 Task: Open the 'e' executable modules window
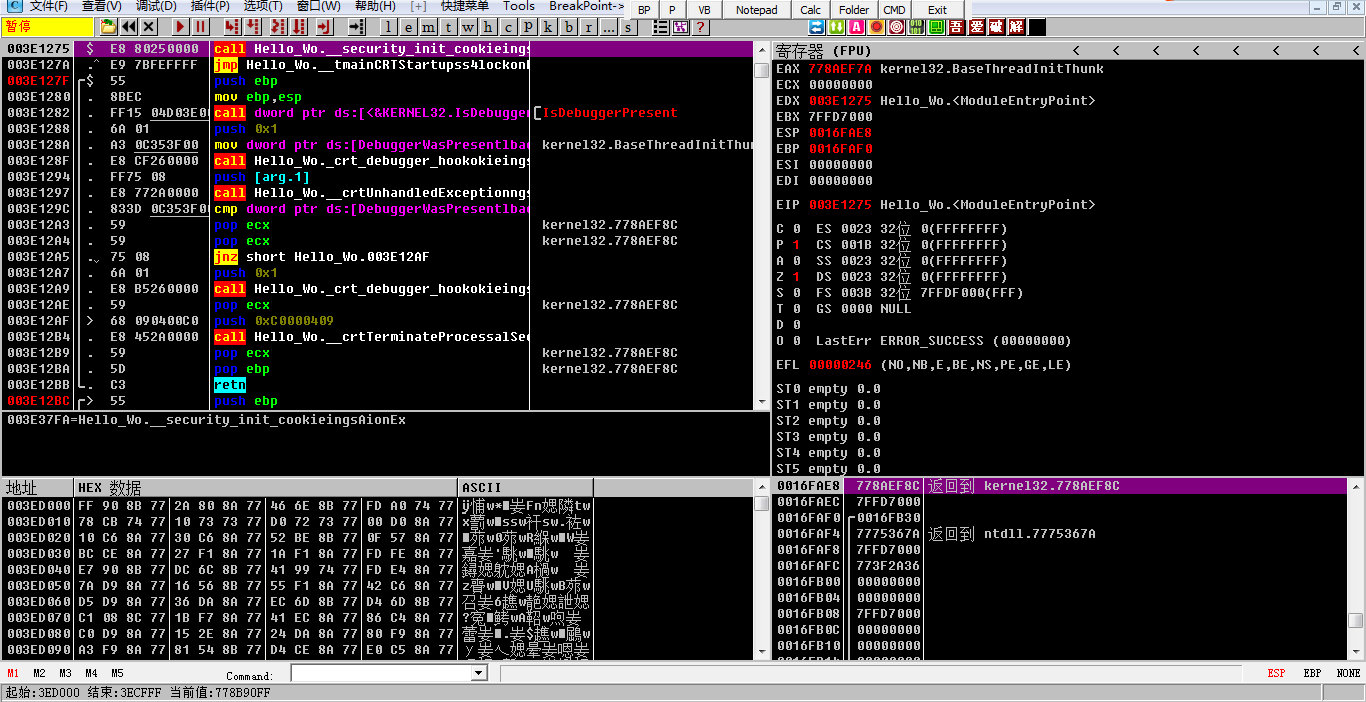(408, 27)
